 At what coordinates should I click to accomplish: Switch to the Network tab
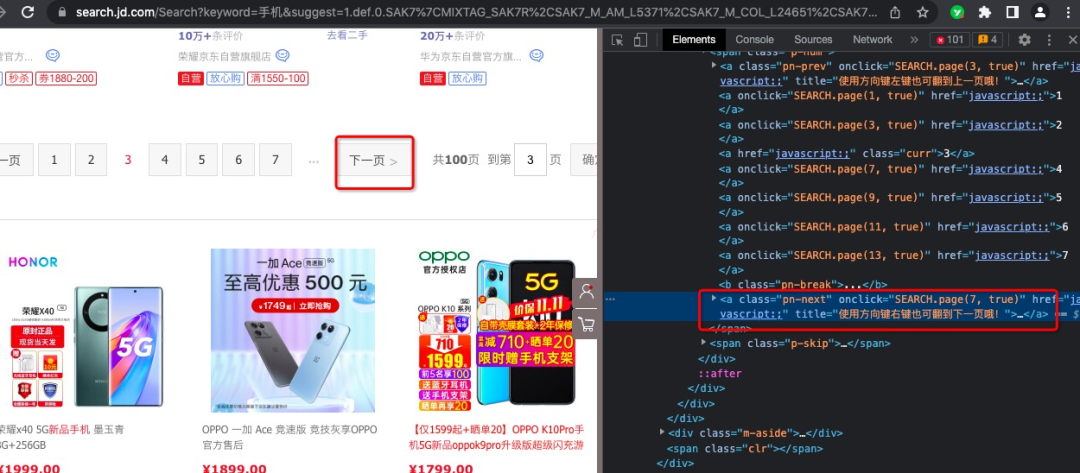pos(872,40)
